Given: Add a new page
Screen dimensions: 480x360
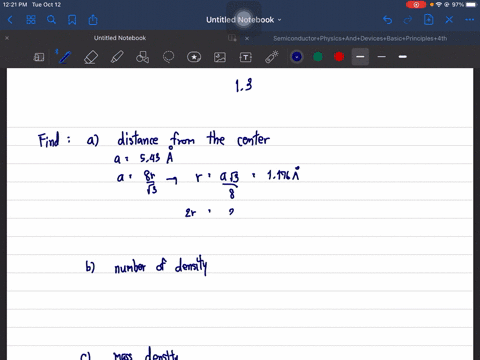Looking at the screenshot, I should pyautogui.click(x=428, y=20).
